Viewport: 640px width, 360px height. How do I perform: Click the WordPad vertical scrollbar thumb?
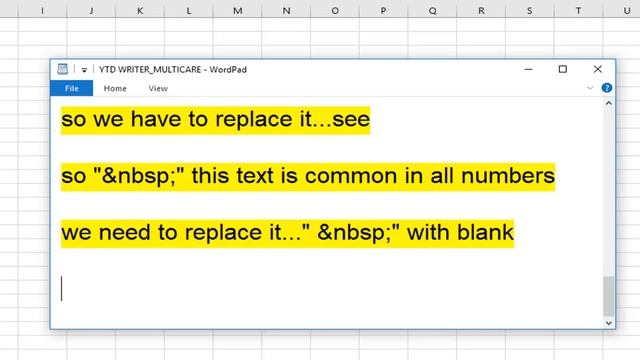(x=609, y=296)
